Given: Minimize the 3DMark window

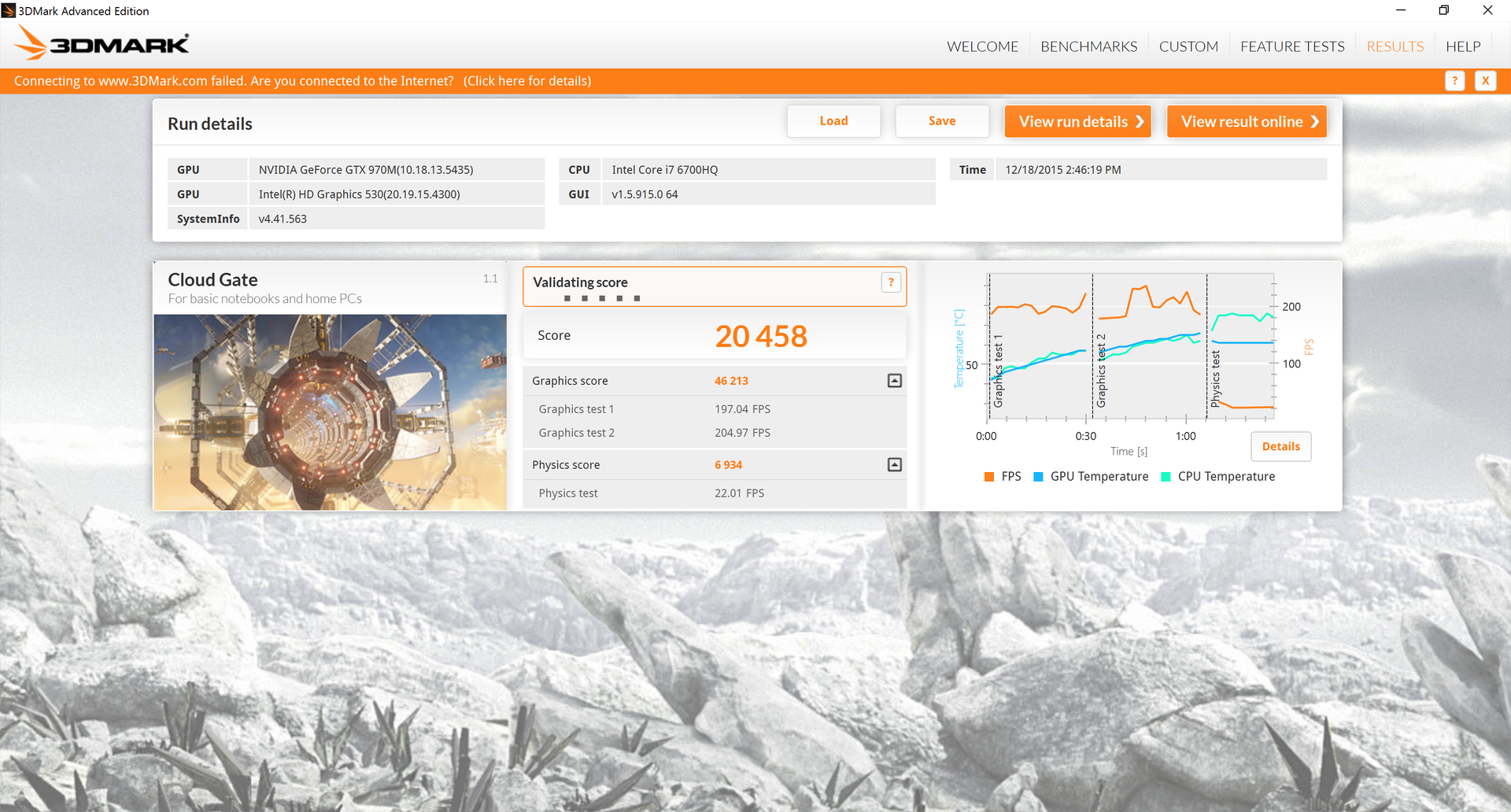Looking at the screenshot, I should coord(1401,10).
